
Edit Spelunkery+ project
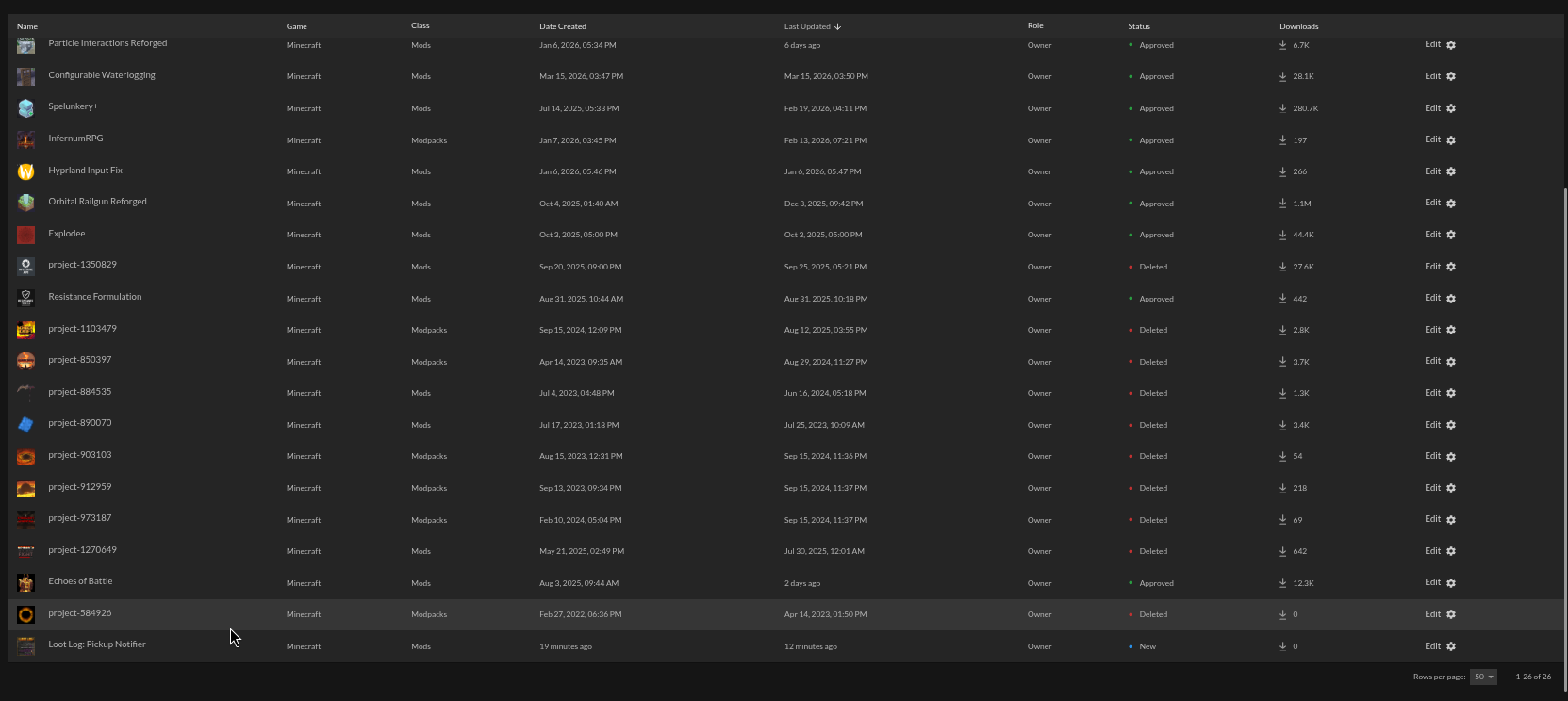(1432, 108)
